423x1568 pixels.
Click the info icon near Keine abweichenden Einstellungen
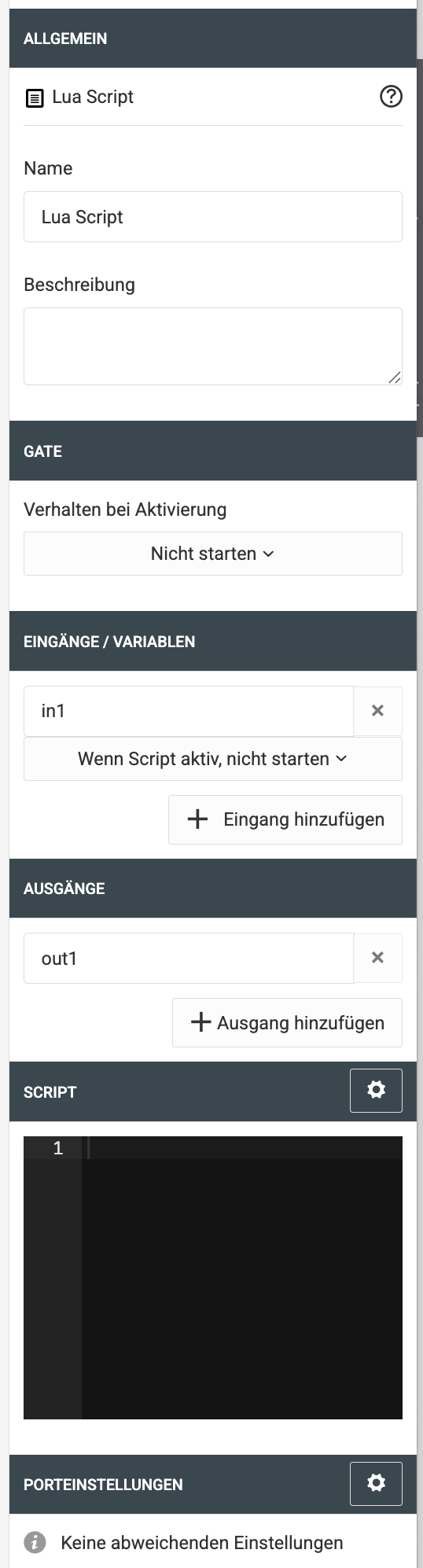click(x=35, y=1543)
